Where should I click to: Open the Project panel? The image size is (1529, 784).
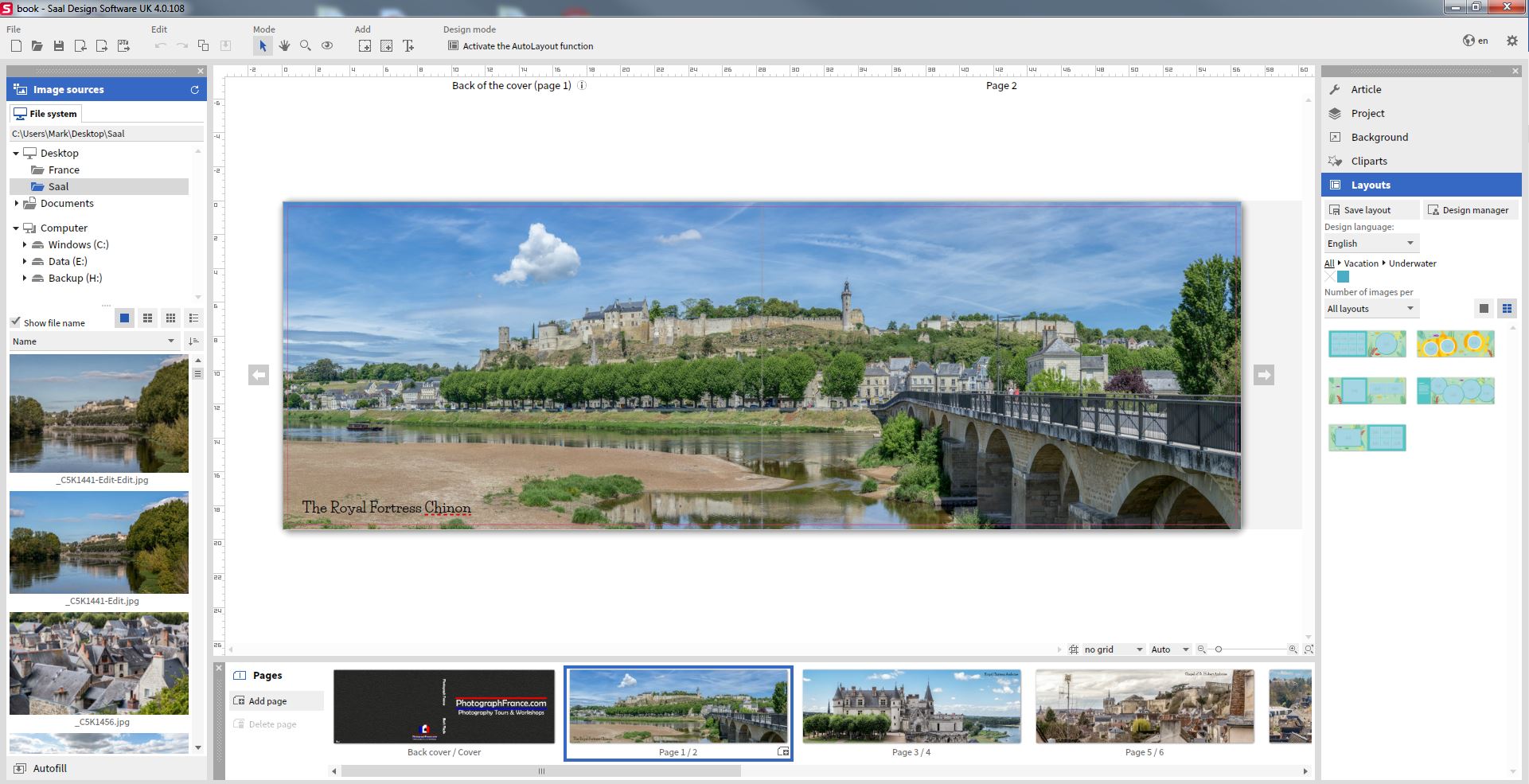(1422, 114)
